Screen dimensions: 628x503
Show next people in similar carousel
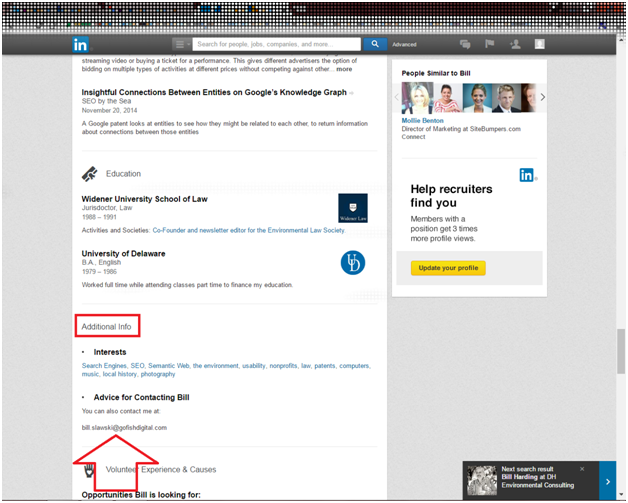[542, 97]
